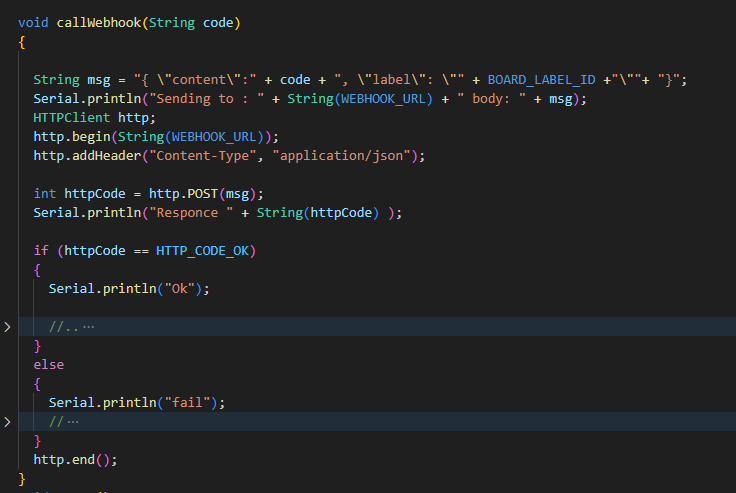
Task: Click the http.begin call
Action: click(71, 137)
